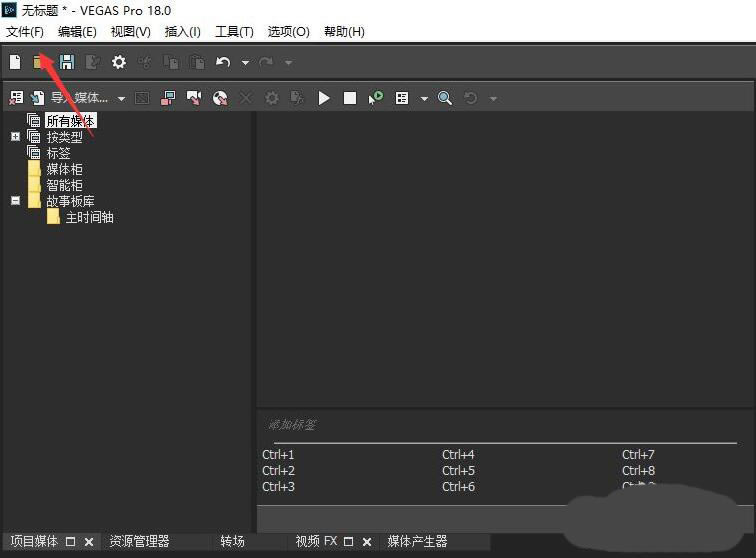Viewport: 756px width, 558px height.
Task: Click the Ctrl+6 tag shortcut
Action: pos(458,487)
